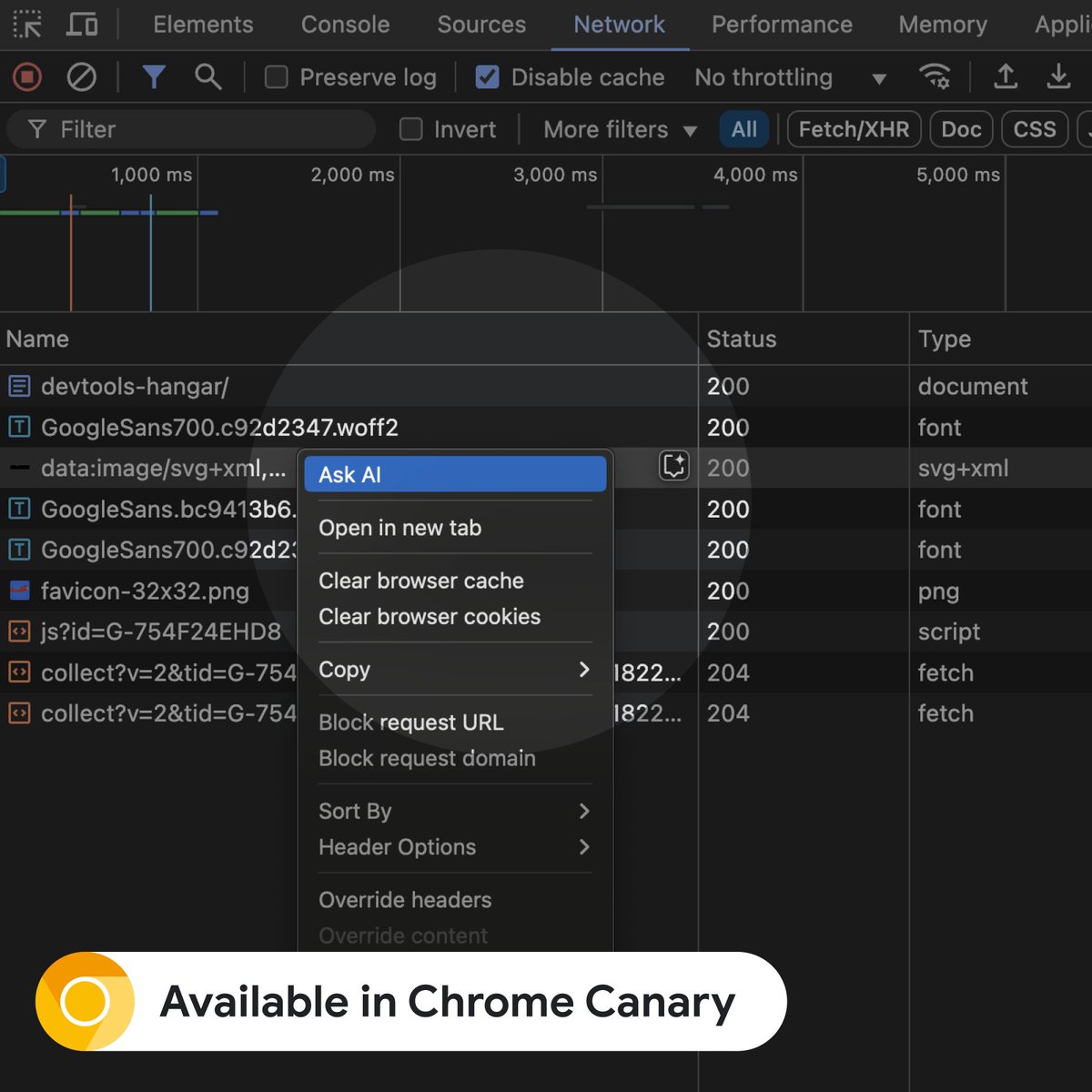The image size is (1092, 1092).
Task: Import HAR file upload icon
Action: click(x=1006, y=76)
